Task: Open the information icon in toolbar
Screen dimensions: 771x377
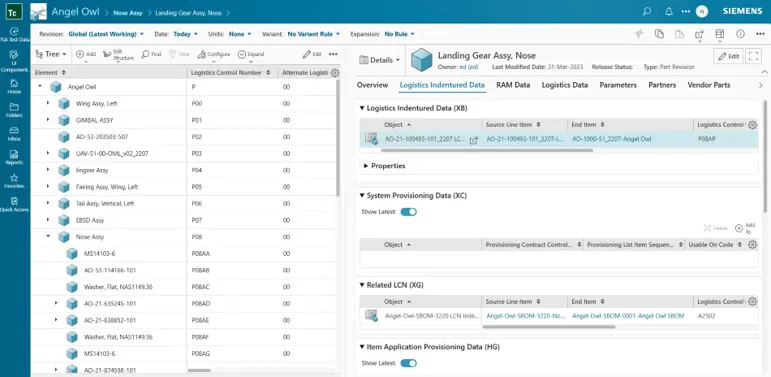Action: pos(740,33)
